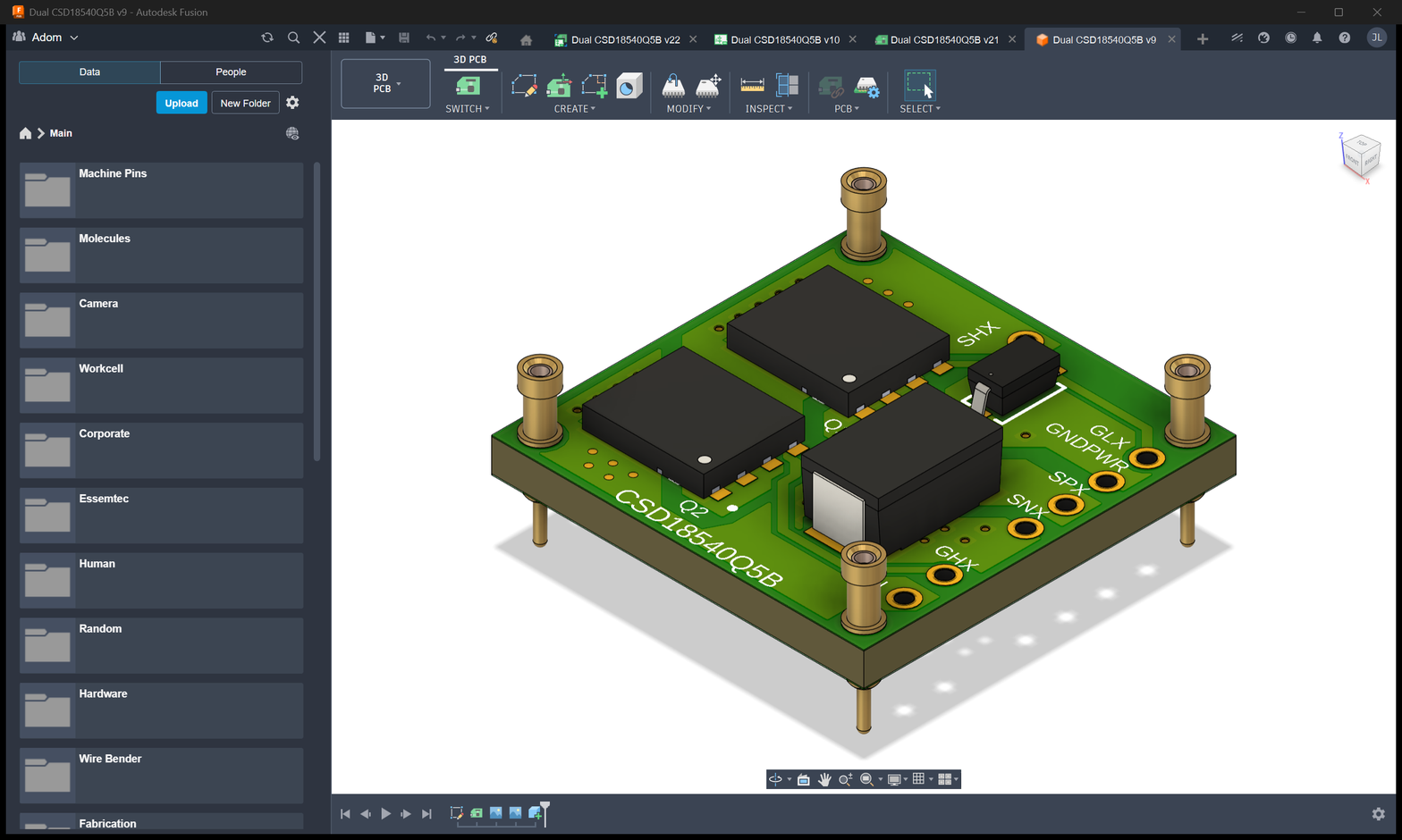Click the Home tab icon
The height and width of the screenshot is (840, 1402).
526,39
